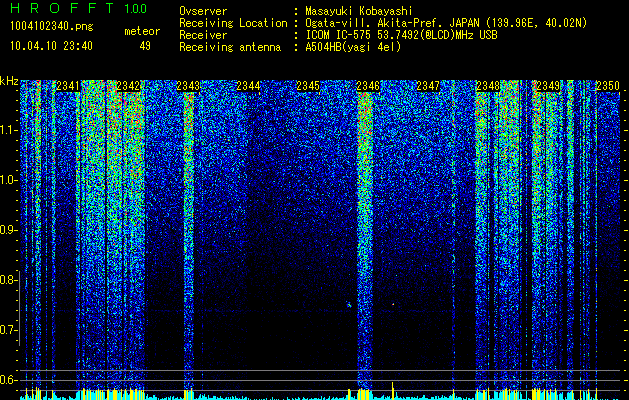Click the 2343 time marker
The width and height of the screenshot is (629, 400).
188,86
